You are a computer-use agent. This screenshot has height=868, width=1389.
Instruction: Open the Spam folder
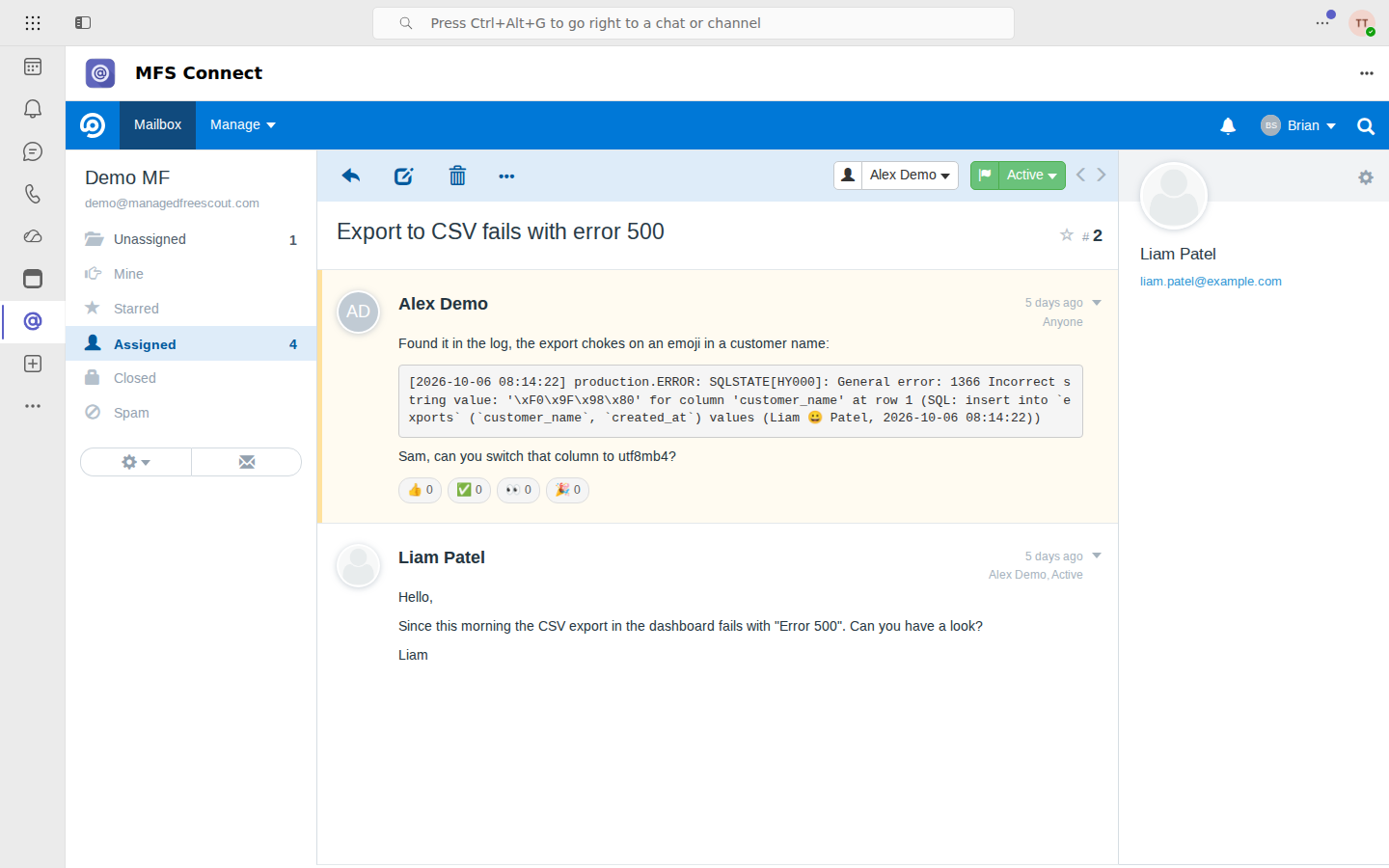click(x=191, y=413)
